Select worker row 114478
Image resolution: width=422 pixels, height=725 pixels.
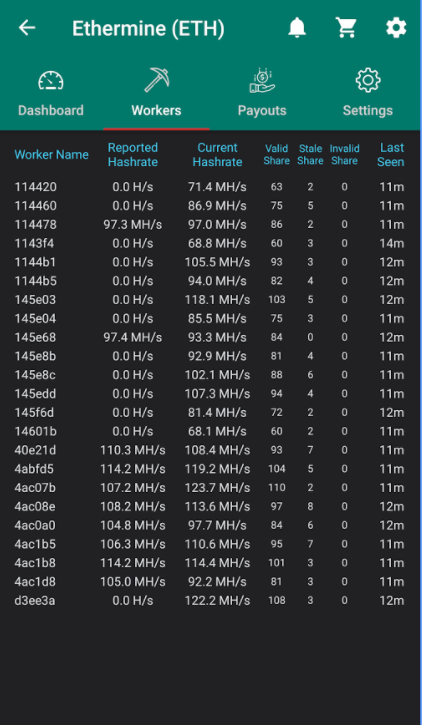click(210, 225)
